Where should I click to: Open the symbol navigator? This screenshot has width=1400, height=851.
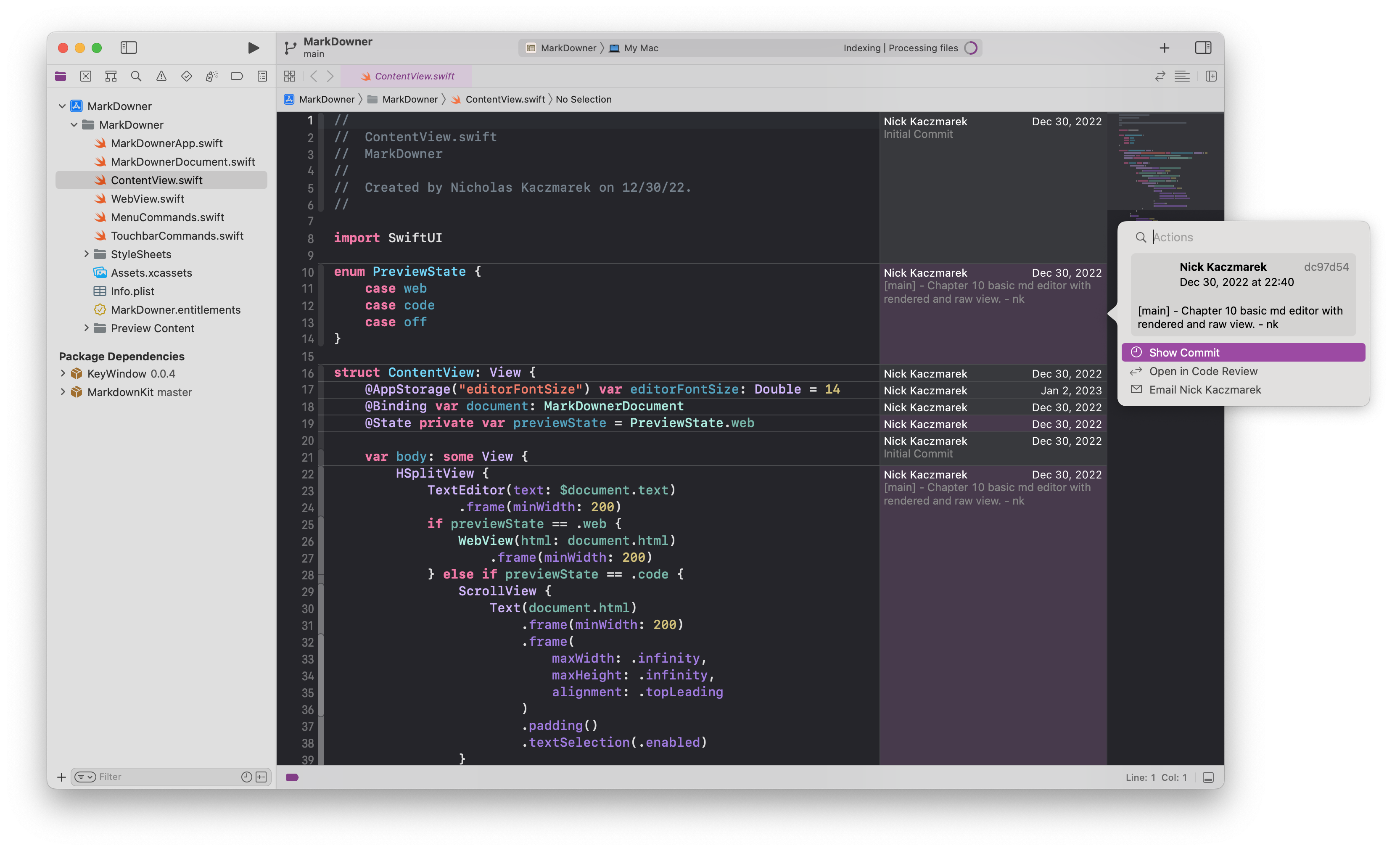(x=111, y=76)
